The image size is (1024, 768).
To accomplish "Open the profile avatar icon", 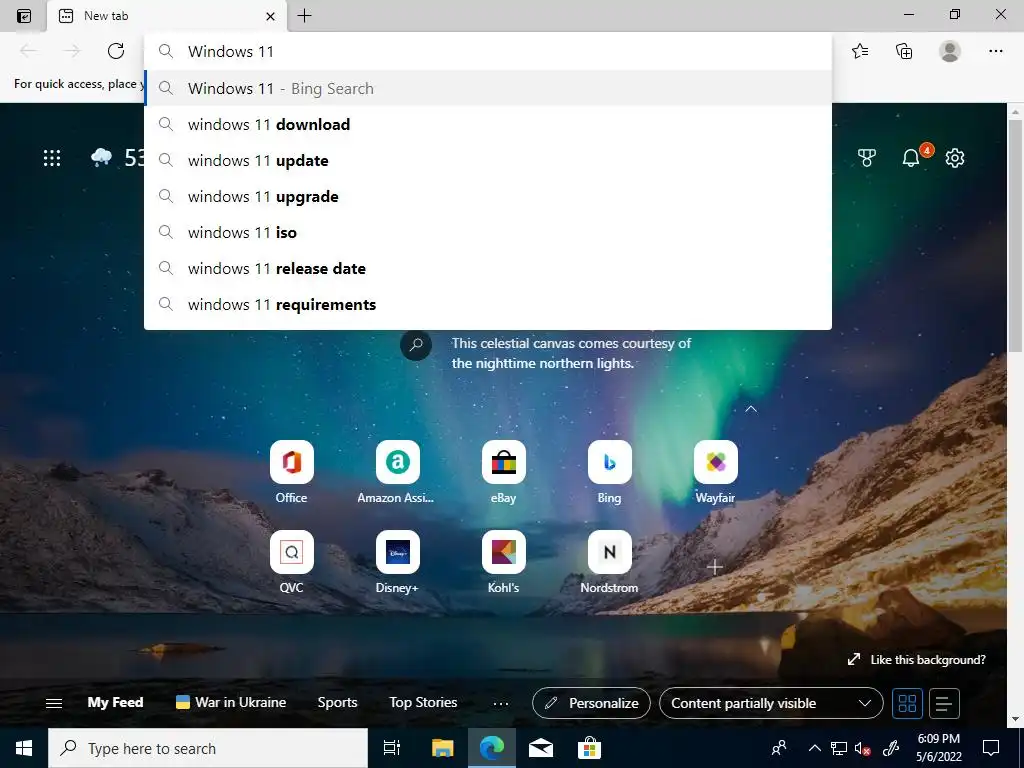I will pos(950,51).
